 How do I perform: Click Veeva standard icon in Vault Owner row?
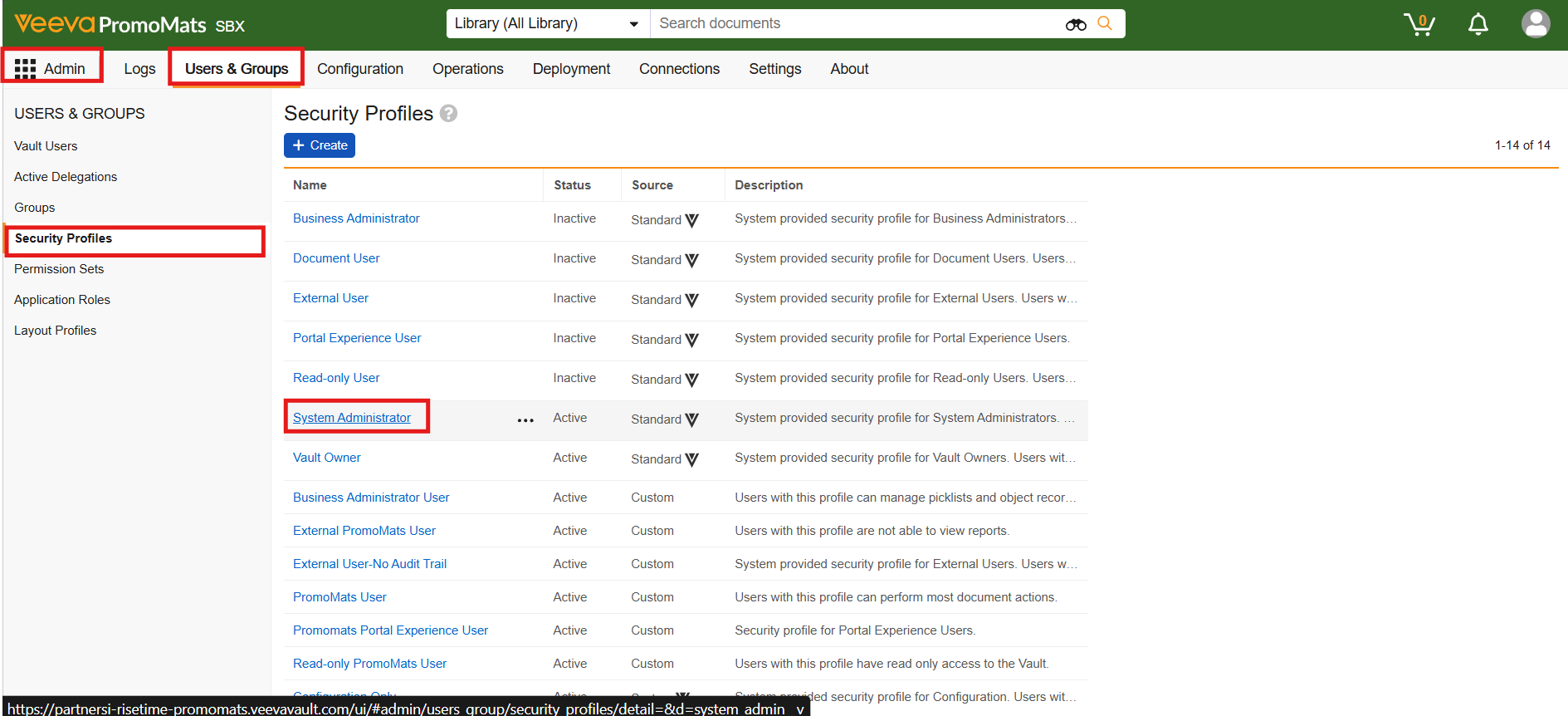[691, 459]
